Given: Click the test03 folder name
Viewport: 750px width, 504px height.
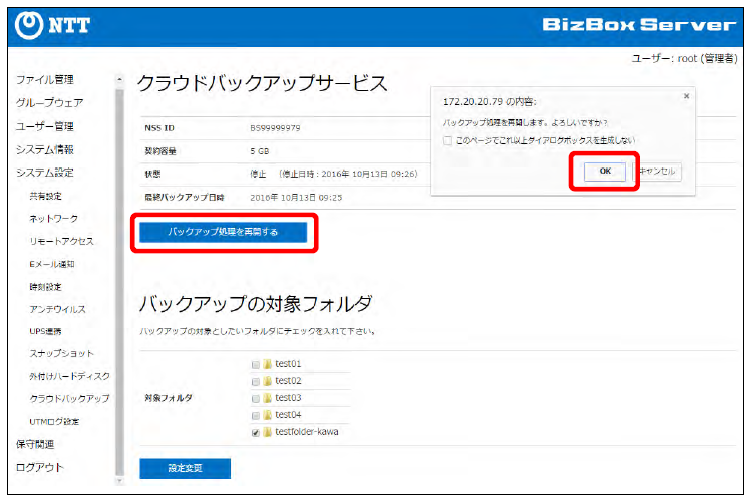Looking at the screenshot, I should click(288, 397).
